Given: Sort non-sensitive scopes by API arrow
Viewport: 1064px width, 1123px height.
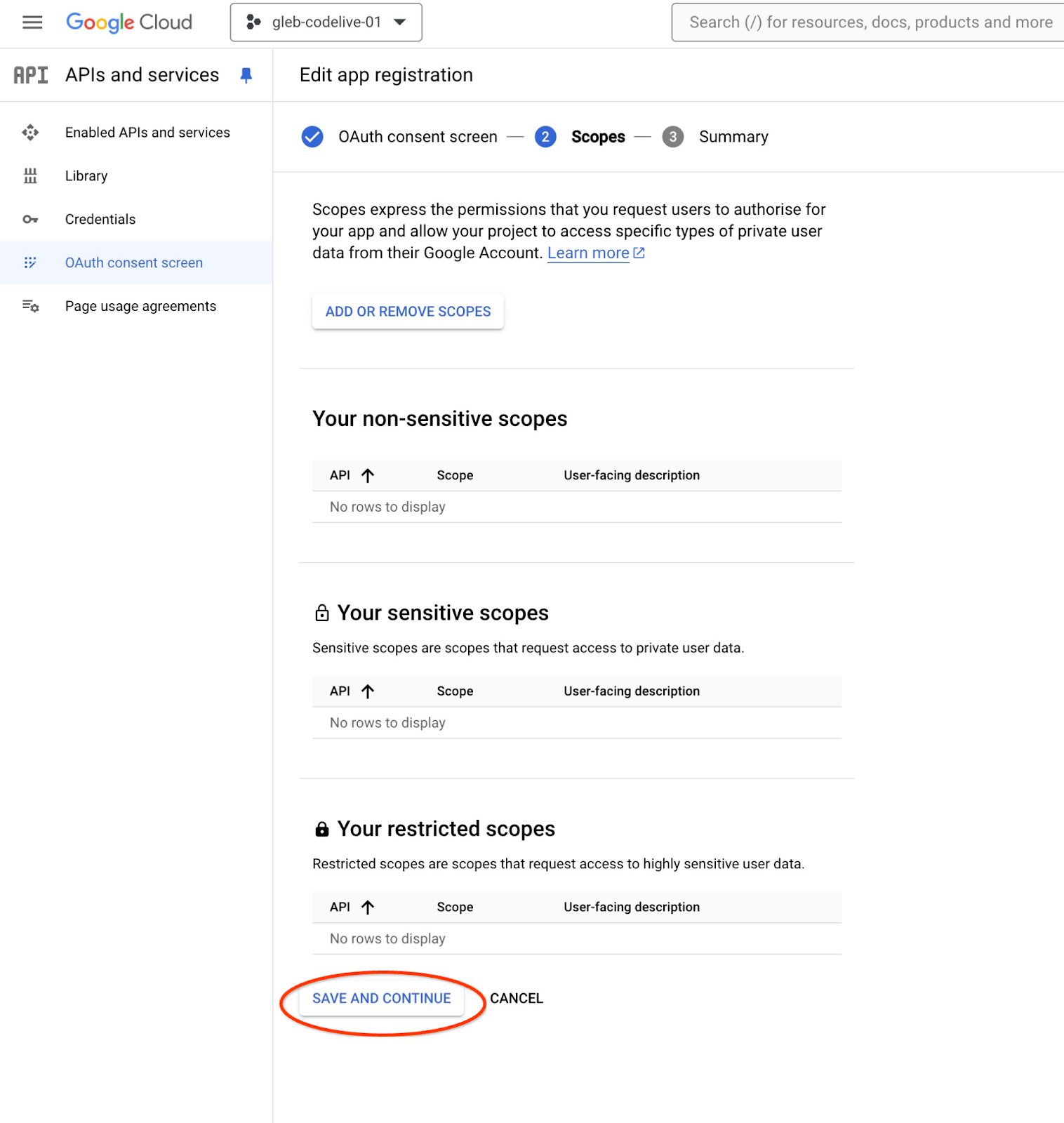Looking at the screenshot, I should [x=368, y=476].
